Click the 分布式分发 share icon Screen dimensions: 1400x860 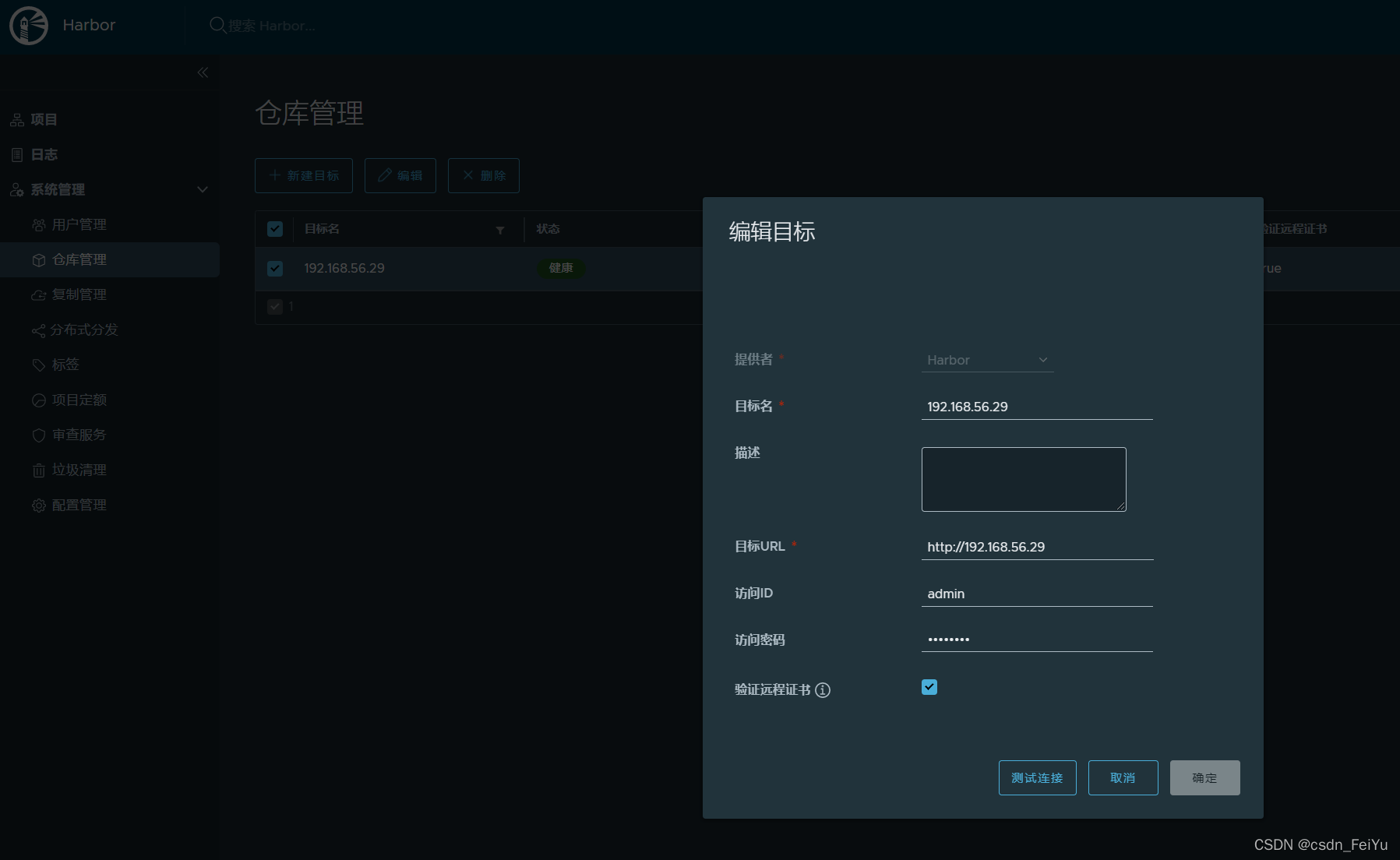(x=39, y=331)
